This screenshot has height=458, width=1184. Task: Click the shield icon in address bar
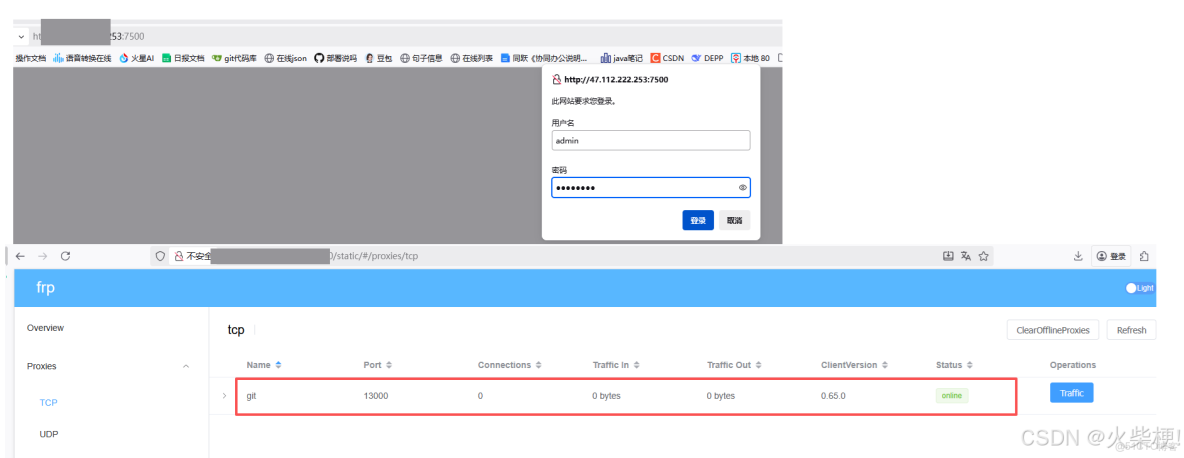(x=160, y=257)
